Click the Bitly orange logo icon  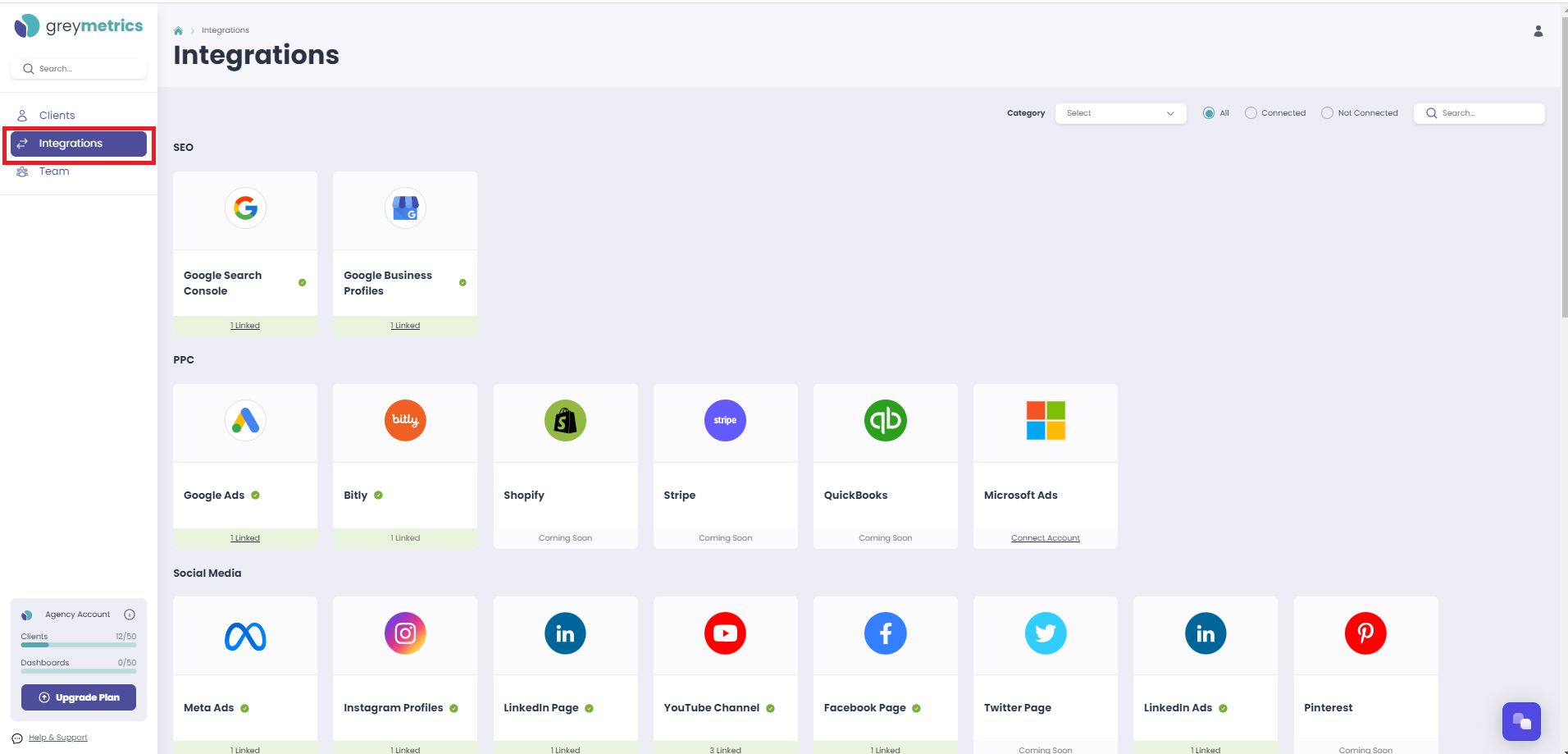[405, 420]
